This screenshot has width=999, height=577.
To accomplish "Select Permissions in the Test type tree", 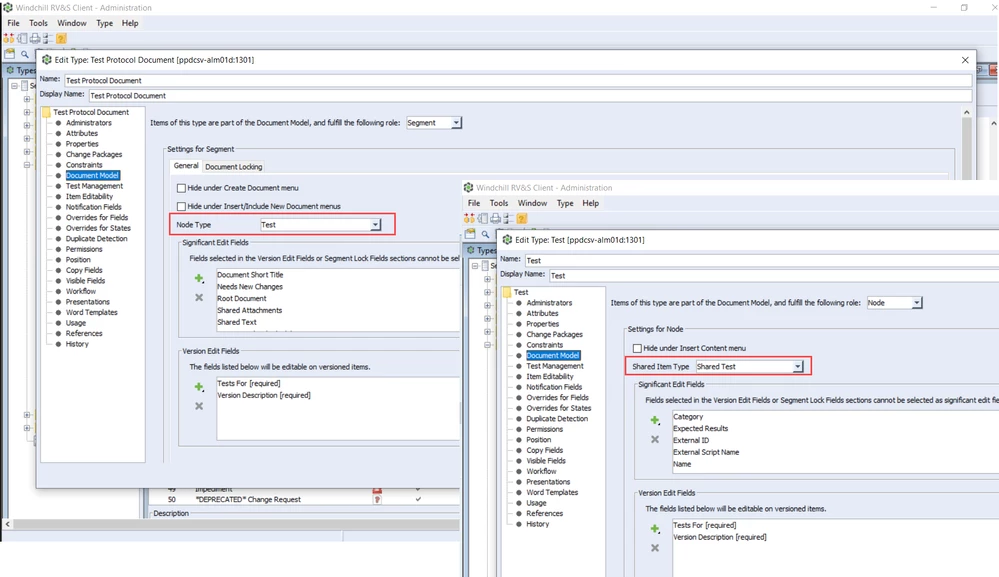I will click(x=545, y=429).
